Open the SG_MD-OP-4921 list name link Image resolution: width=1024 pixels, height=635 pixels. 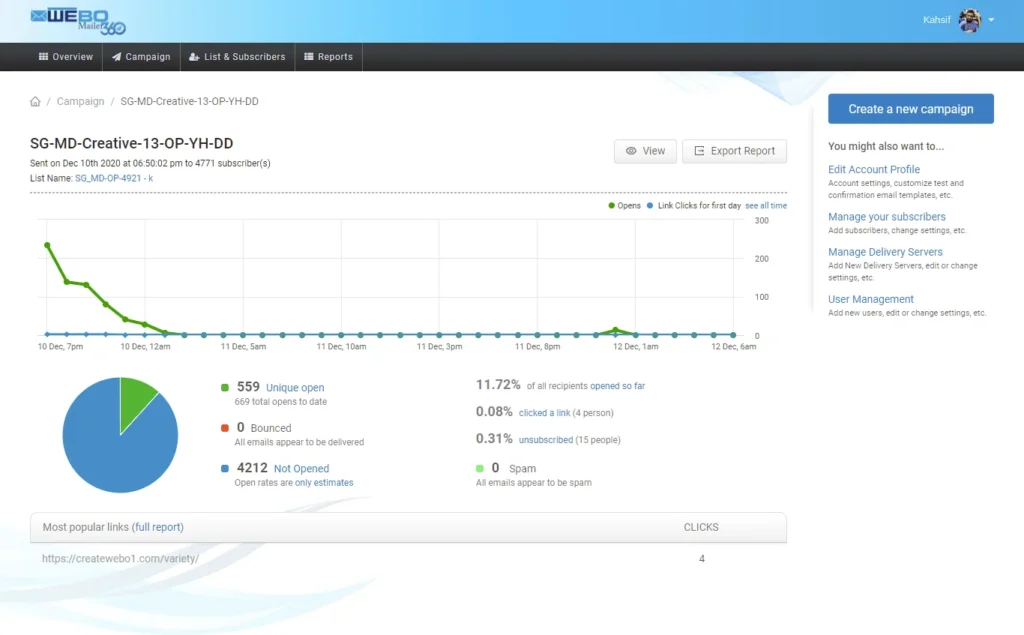coord(113,178)
